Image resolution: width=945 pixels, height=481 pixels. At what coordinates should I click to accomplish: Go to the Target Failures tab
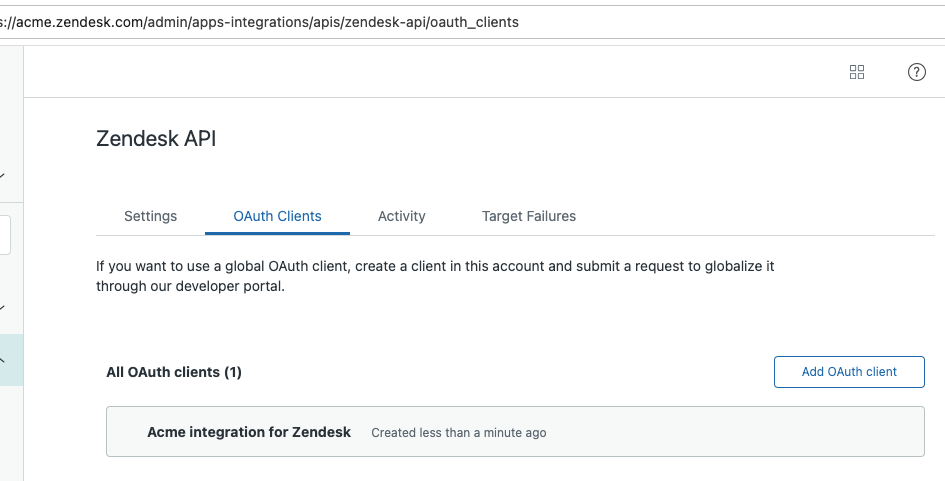[528, 216]
